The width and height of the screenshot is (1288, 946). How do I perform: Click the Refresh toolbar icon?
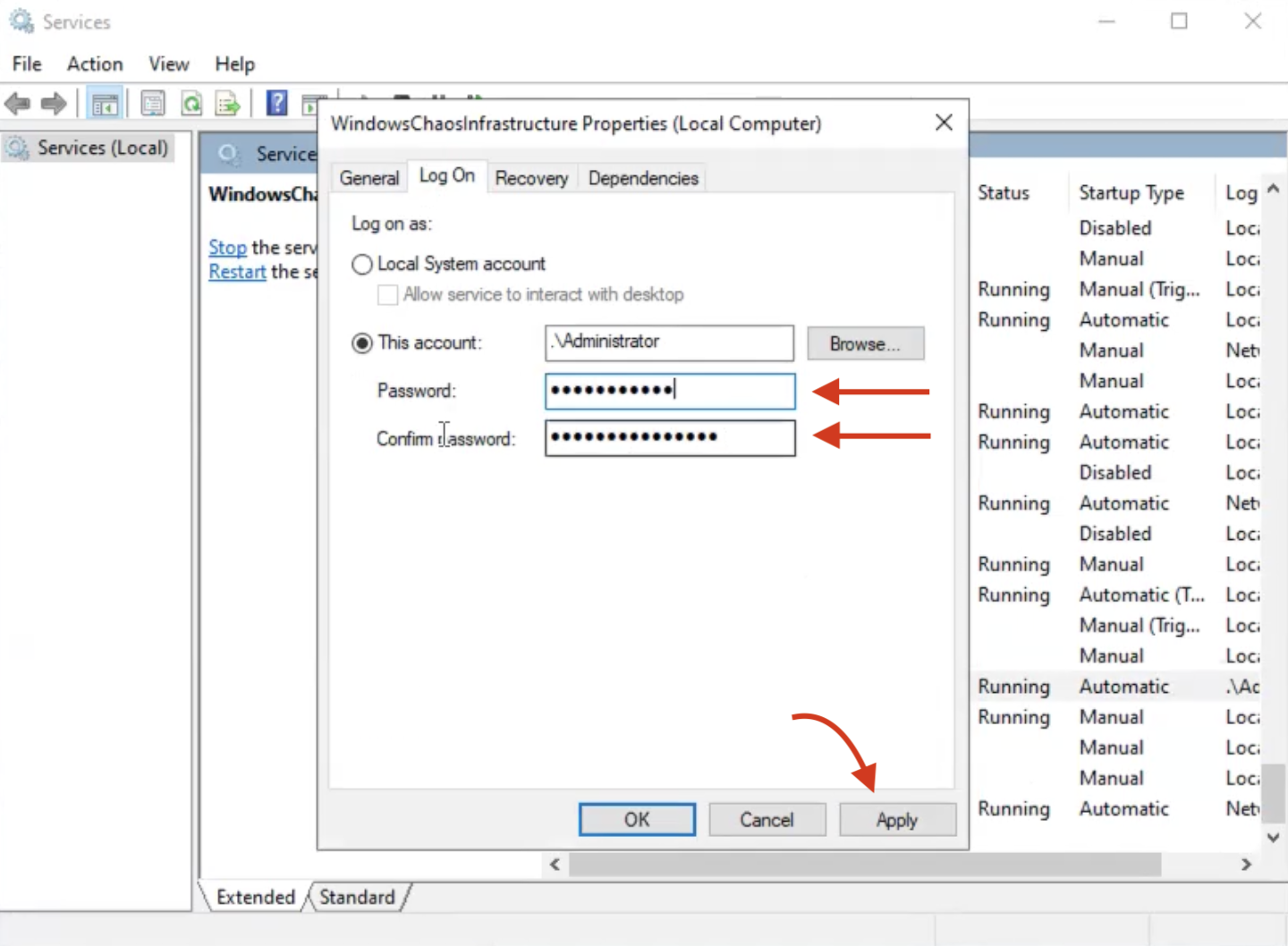point(191,104)
